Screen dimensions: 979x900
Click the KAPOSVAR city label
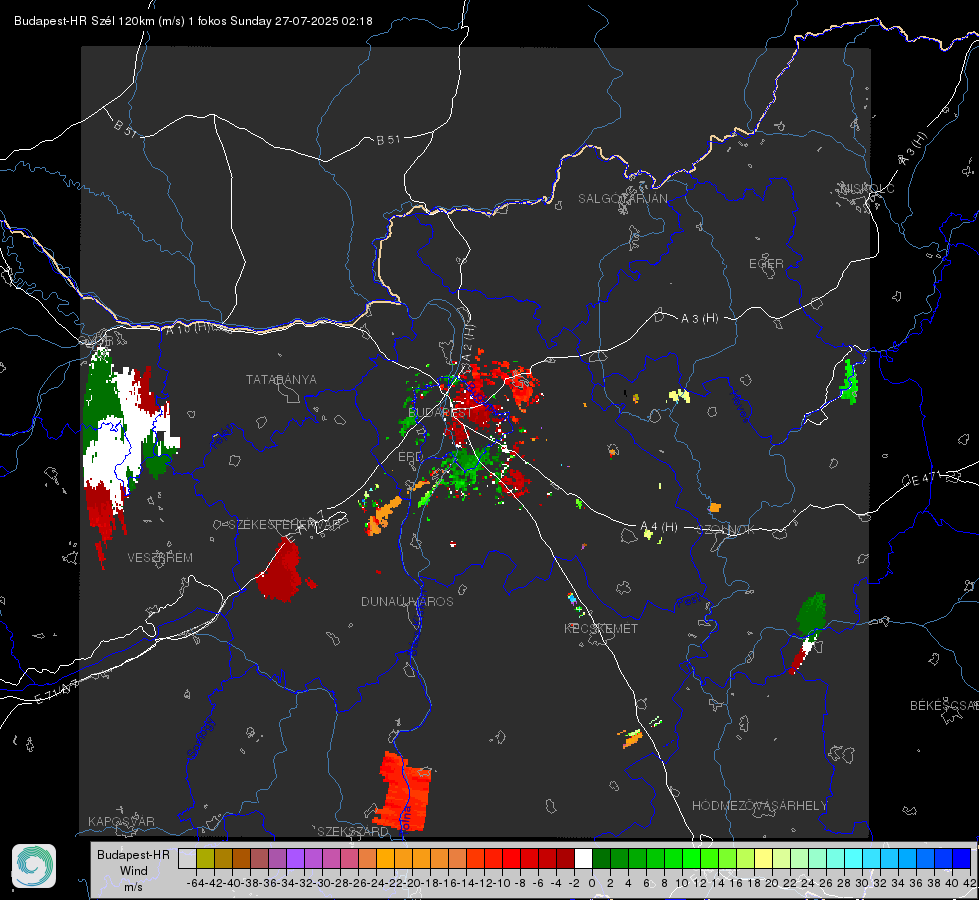coord(121,821)
